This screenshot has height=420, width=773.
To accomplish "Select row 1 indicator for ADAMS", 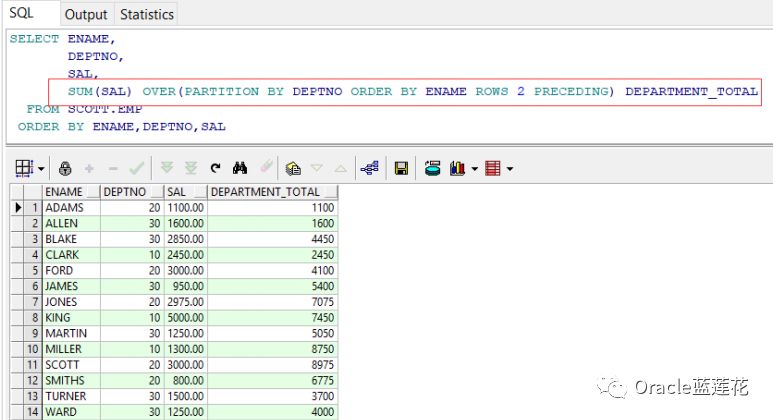I will pyautogui.click(x=18, y=208).
